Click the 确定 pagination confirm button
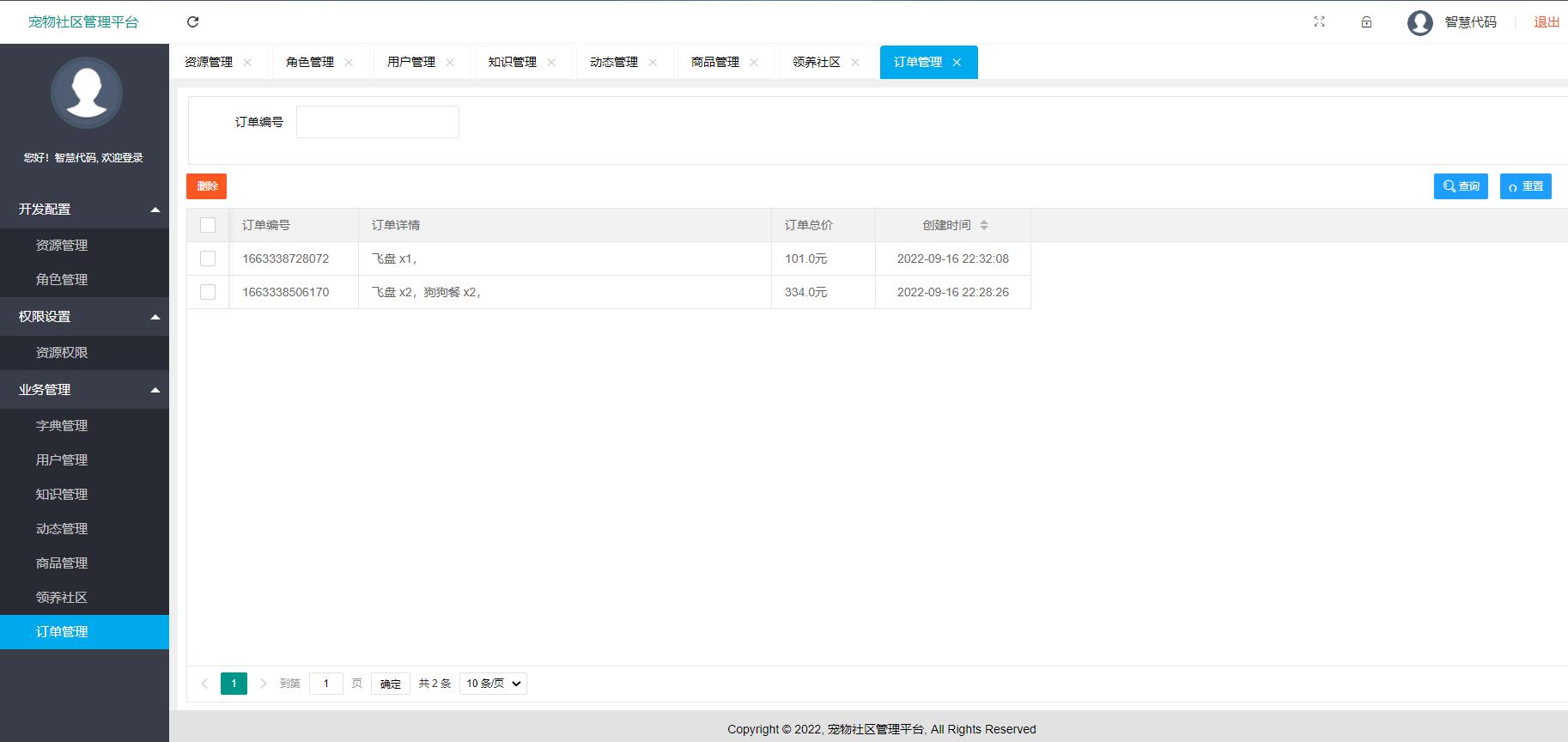The image size is (1568, 742). pos(391,684)
